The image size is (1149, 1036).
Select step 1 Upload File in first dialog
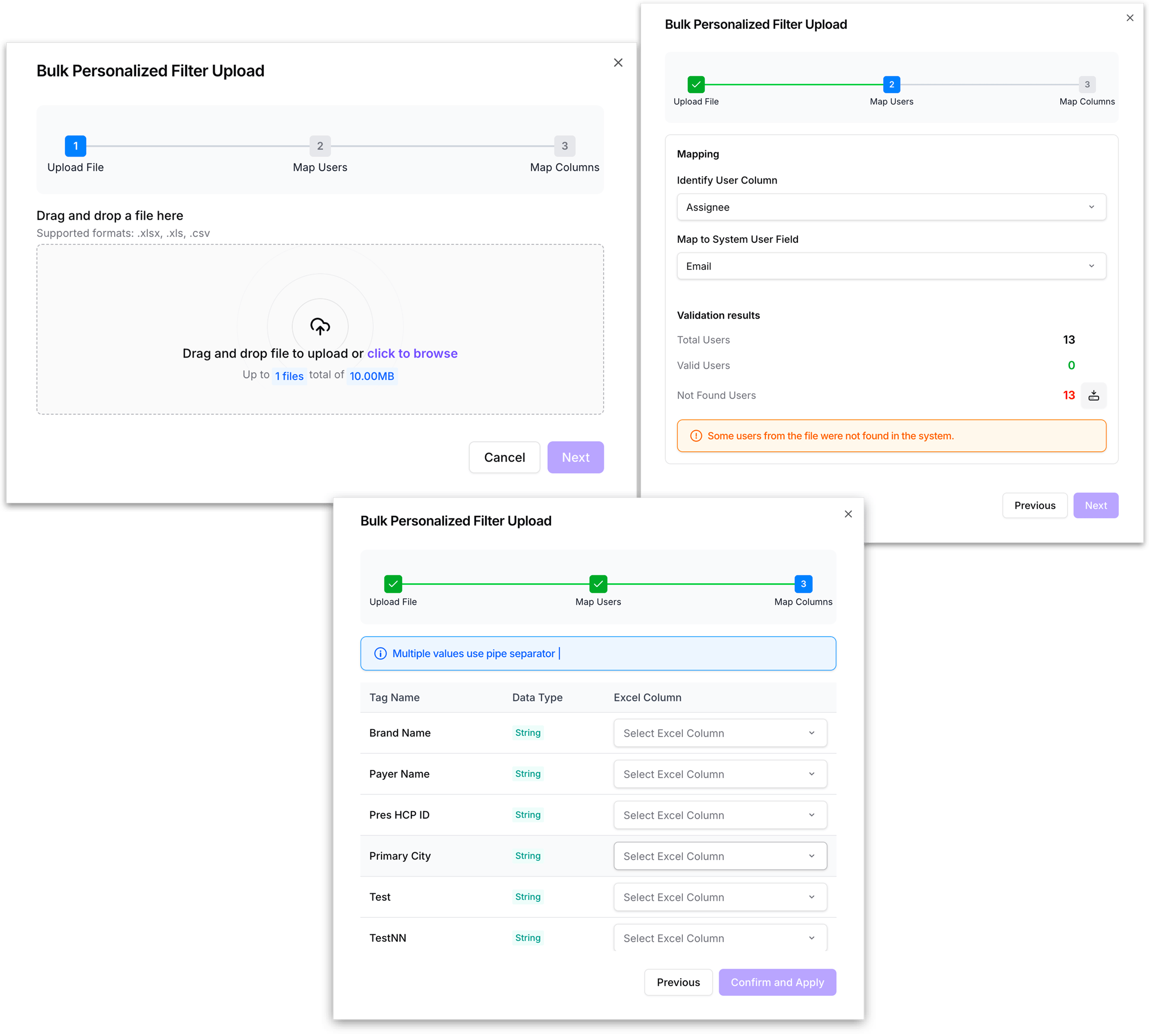tap(75, 146)
